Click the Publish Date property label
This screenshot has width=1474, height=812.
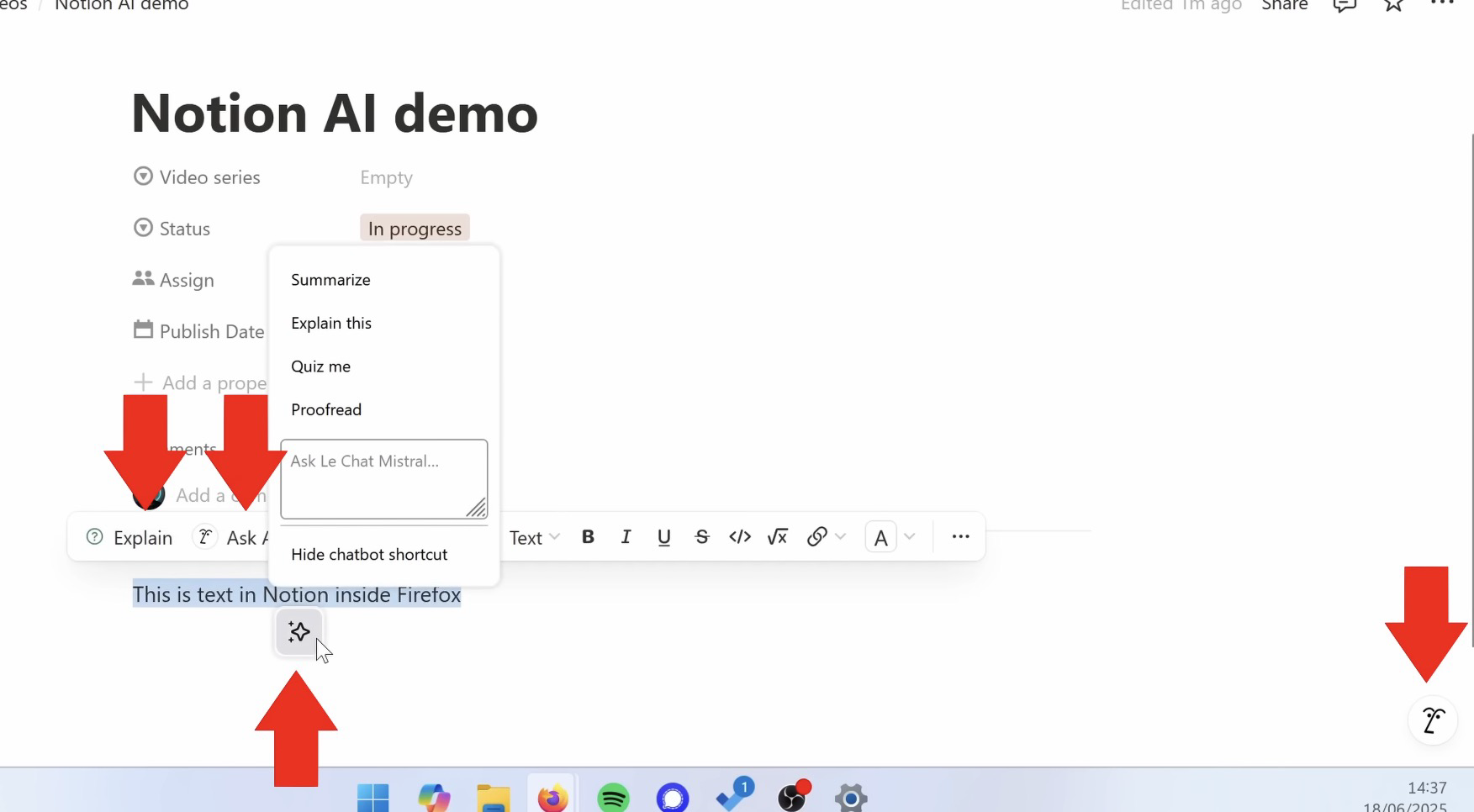(x=198, y=331)
